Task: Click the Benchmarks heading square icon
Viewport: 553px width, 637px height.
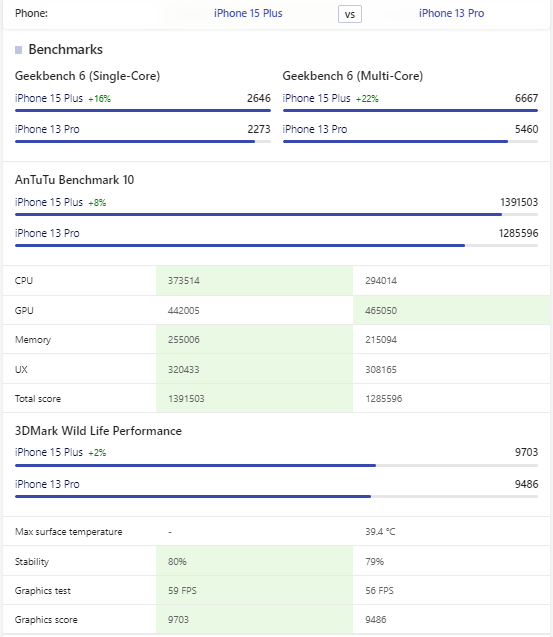Action: pyautogui.click(x=18, y=50)
